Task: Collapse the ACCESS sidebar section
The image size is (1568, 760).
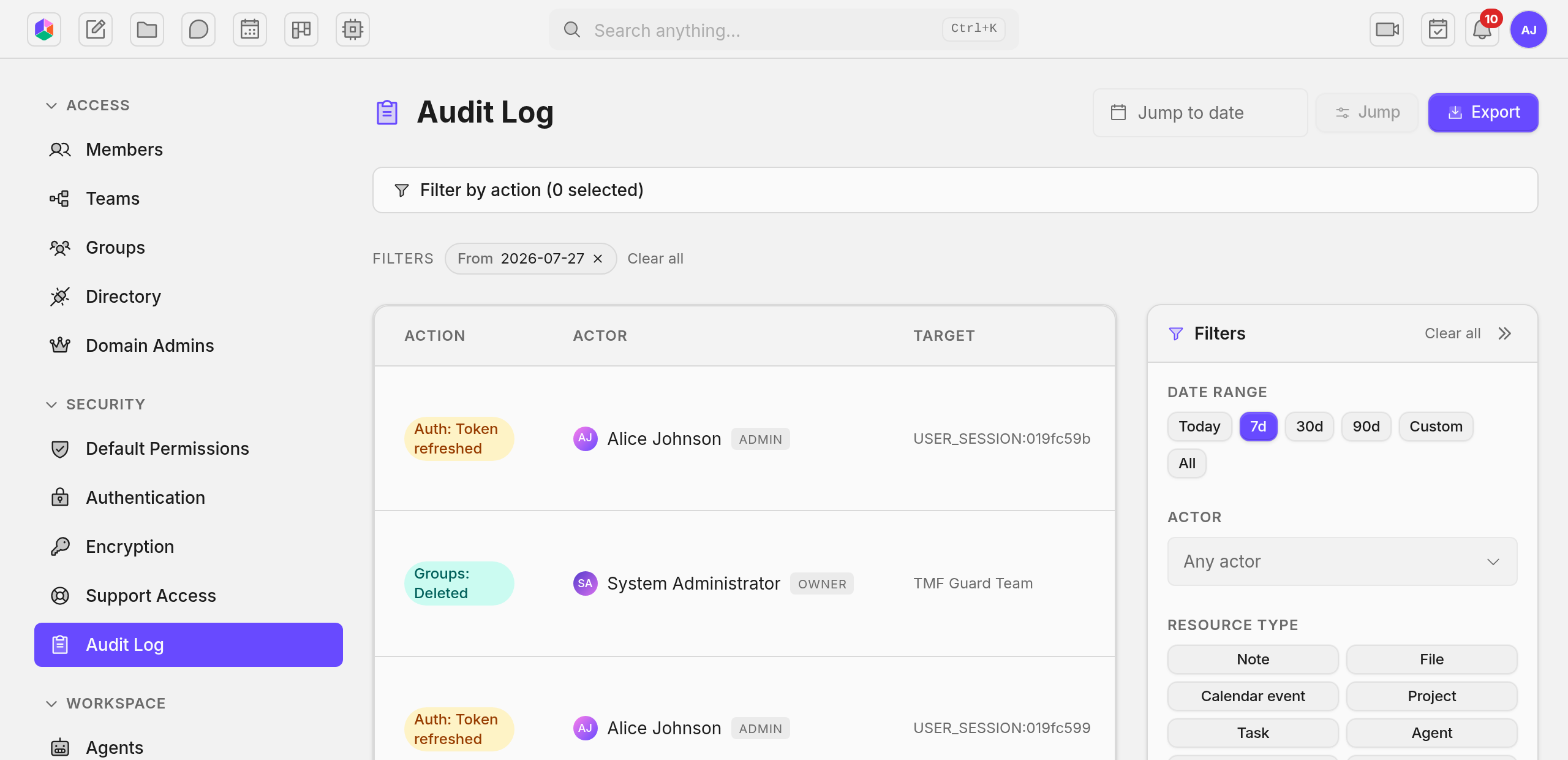Action: pyautogui.click(x=88, y=105)
